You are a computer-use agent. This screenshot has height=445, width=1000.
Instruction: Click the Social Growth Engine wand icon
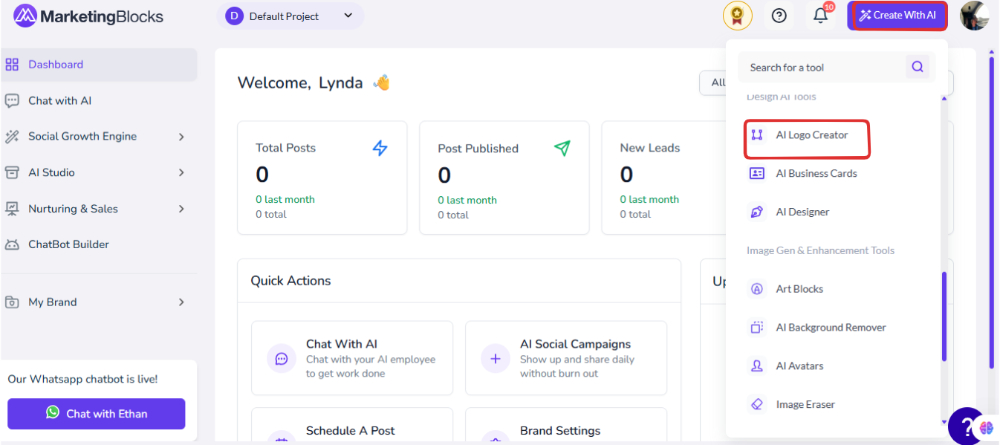coord(11,136)
